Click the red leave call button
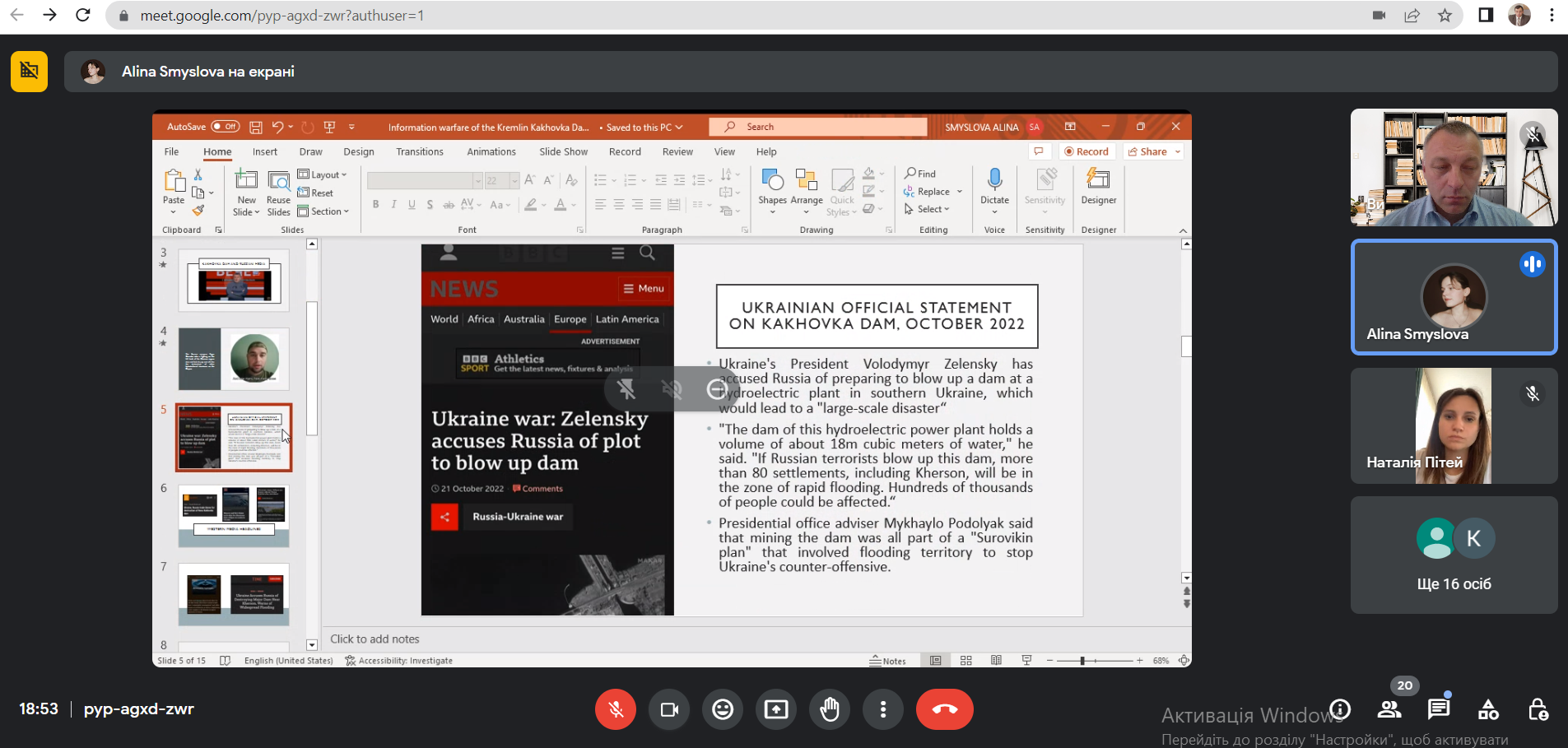Image resolution: width=1568 pixels, height=748 pixels. point(944,709)
